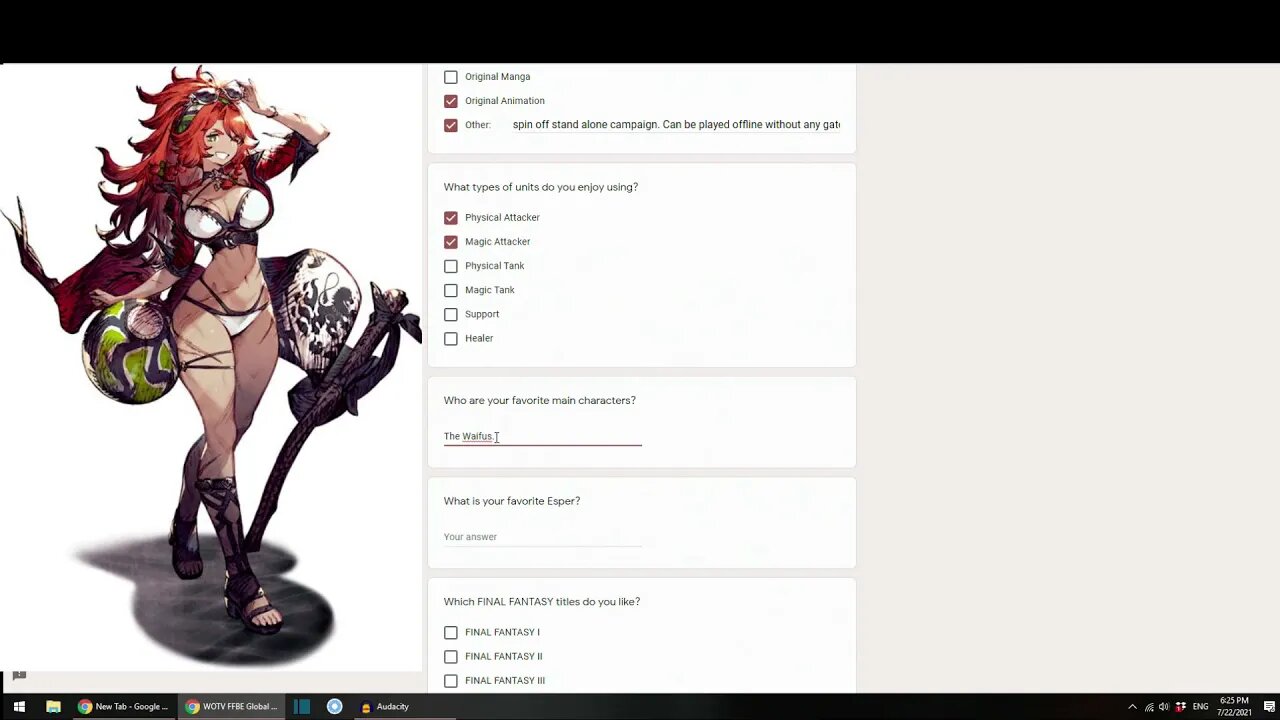Open the notification center icon
Image resolution: width=1280 pixels, height=720 pixels.
coord(1268,707)
